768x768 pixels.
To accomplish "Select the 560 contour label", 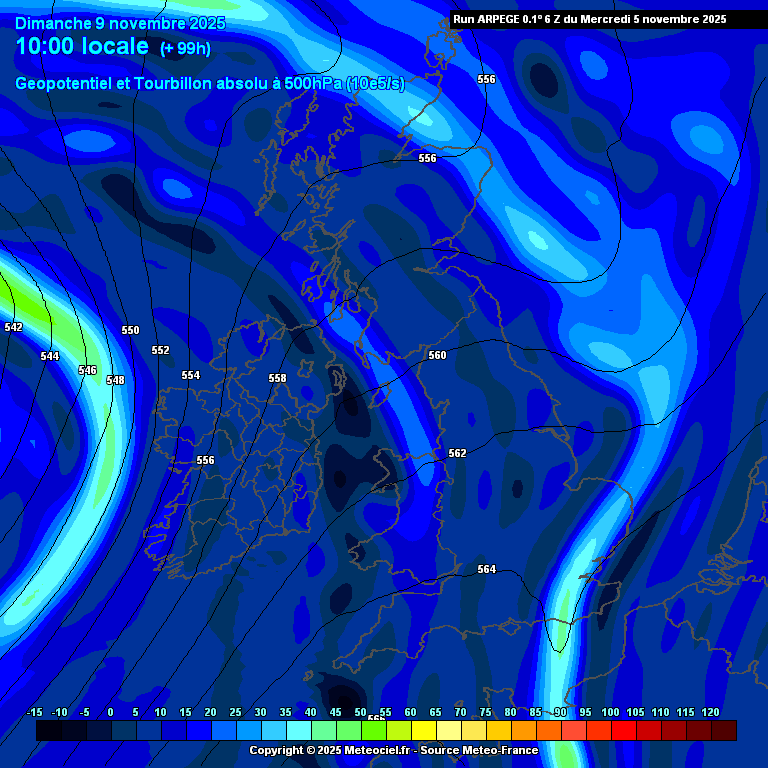I will (437, 355).
